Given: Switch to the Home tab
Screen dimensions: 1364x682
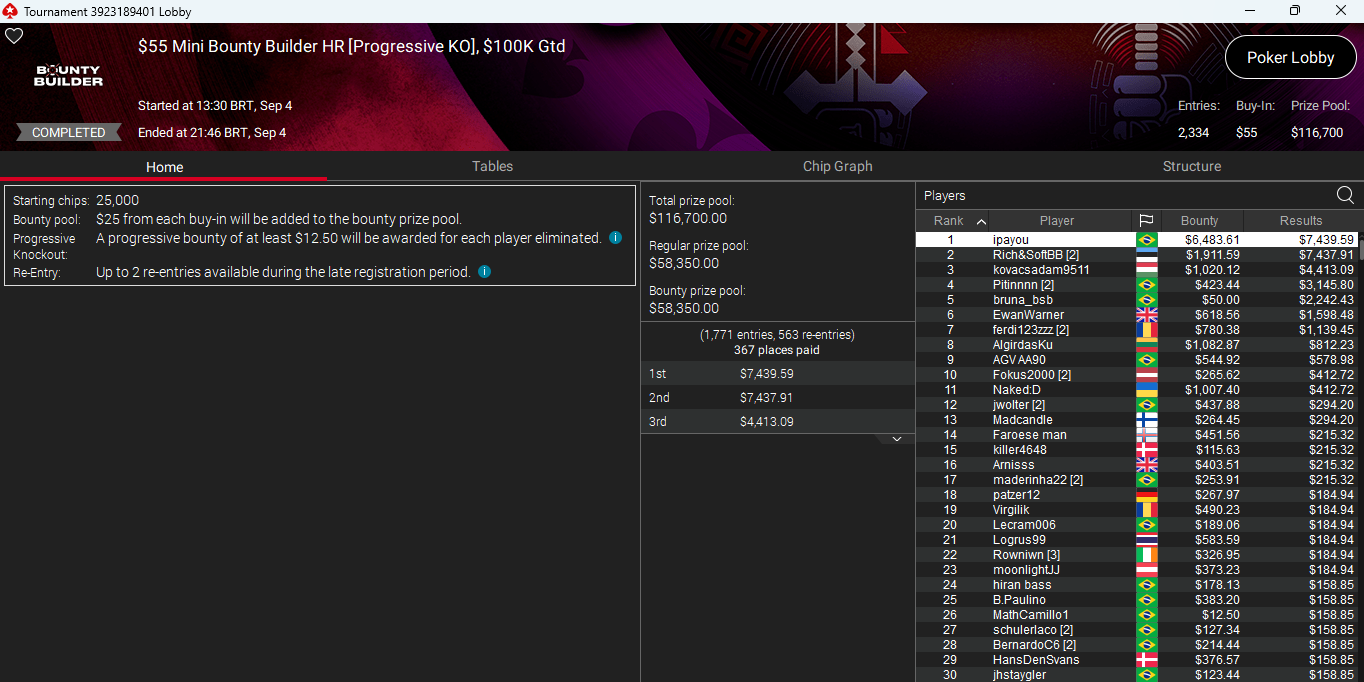Looking at the screenshot, I should [164, 167].
